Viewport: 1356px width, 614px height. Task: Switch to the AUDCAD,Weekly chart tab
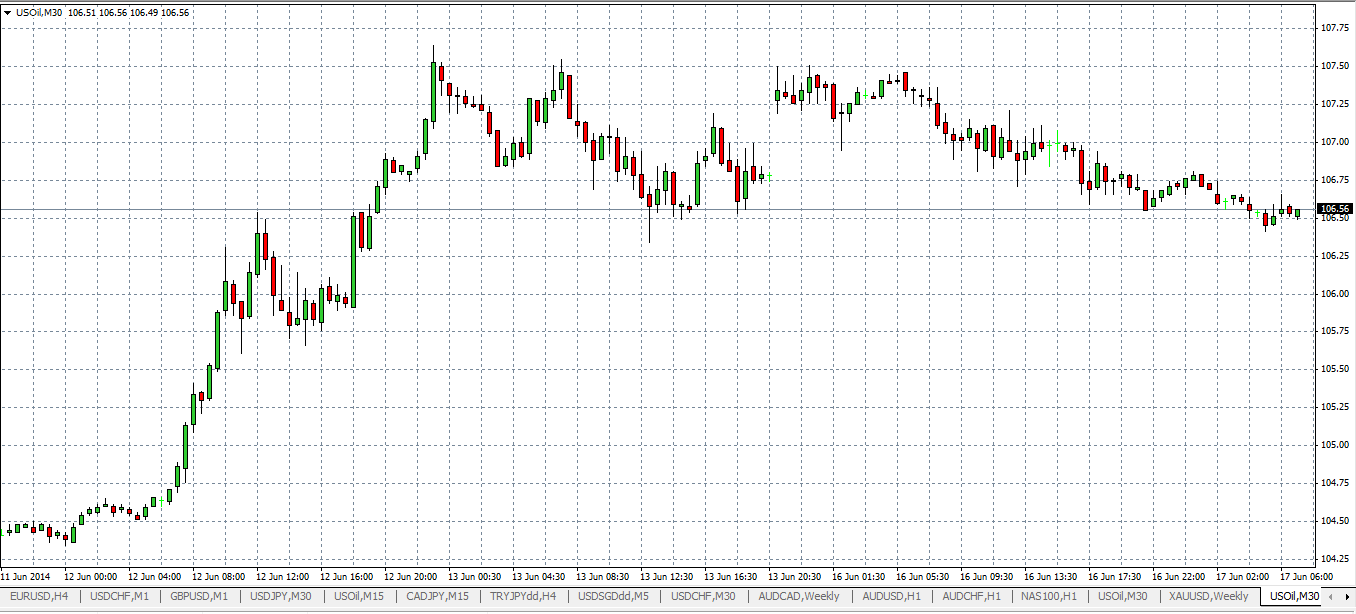799,596
